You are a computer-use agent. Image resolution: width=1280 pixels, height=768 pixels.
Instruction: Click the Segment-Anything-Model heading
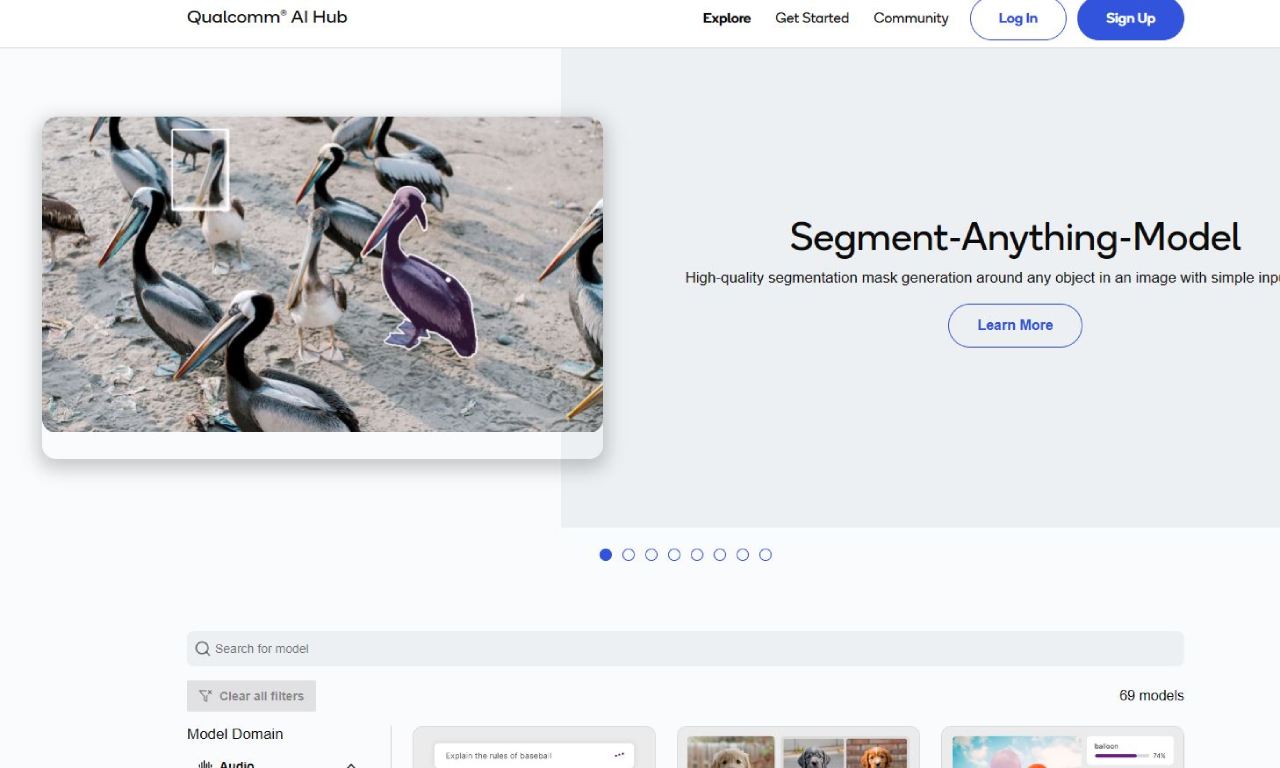click(x=1015, y=238)
